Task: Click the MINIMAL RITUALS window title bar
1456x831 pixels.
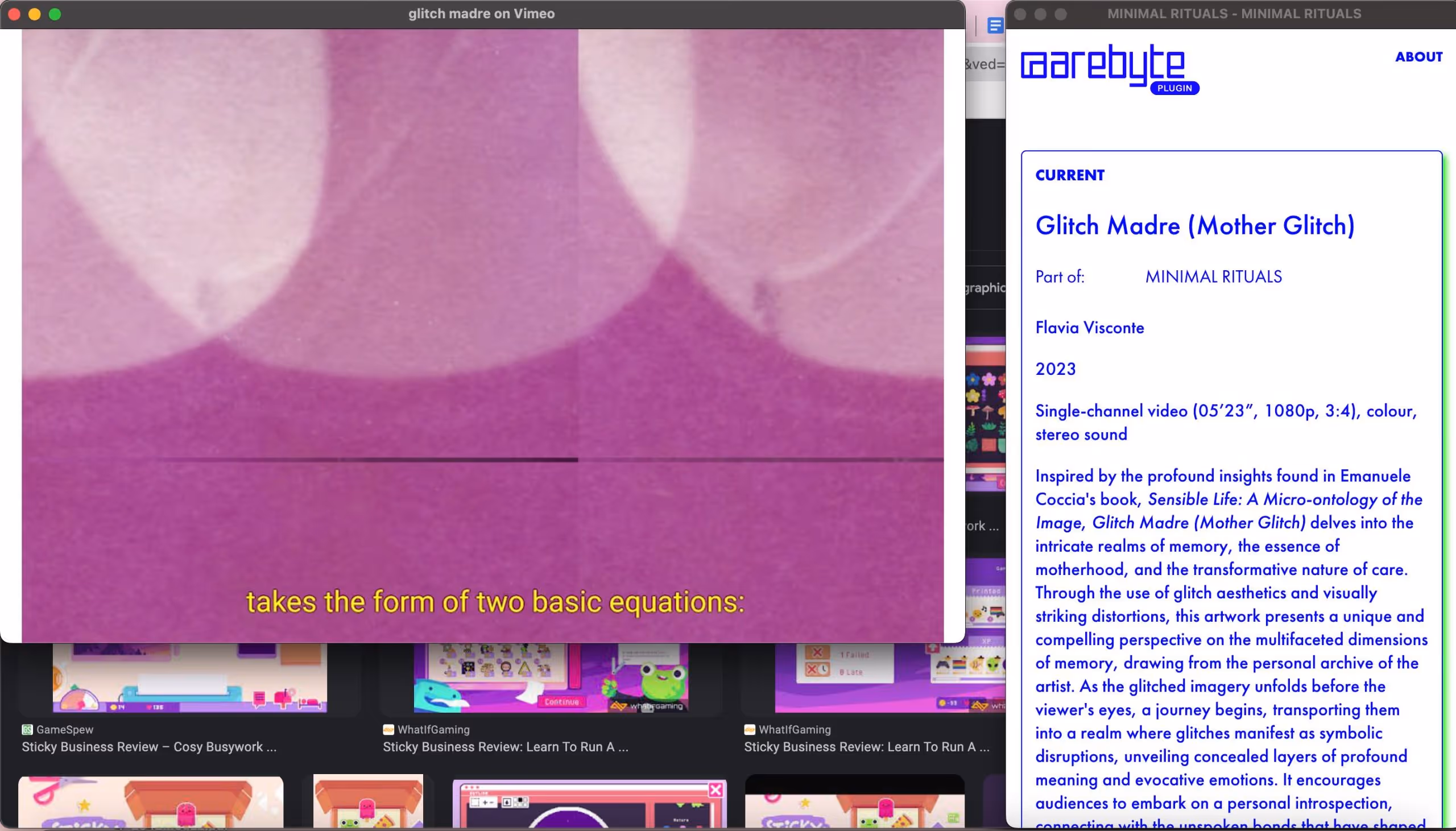Action: tap(1234, 14)
